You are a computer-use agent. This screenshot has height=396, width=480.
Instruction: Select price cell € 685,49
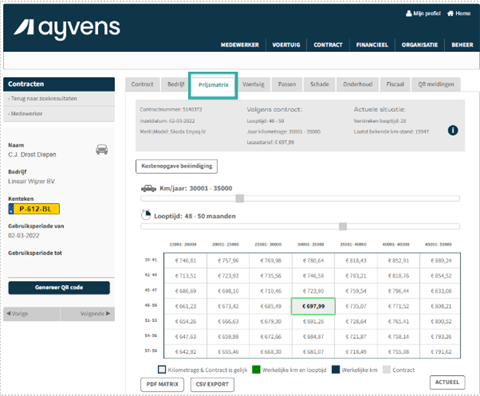coord(271,306)
